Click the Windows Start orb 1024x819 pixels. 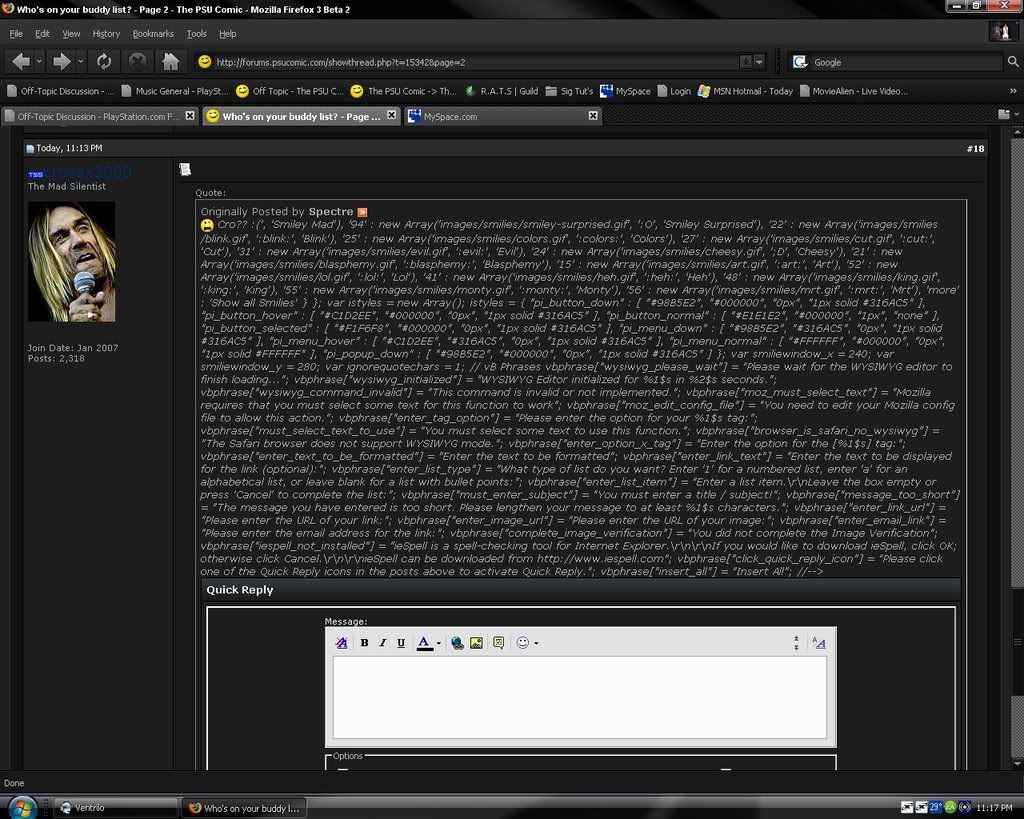(x=22, y=808)
